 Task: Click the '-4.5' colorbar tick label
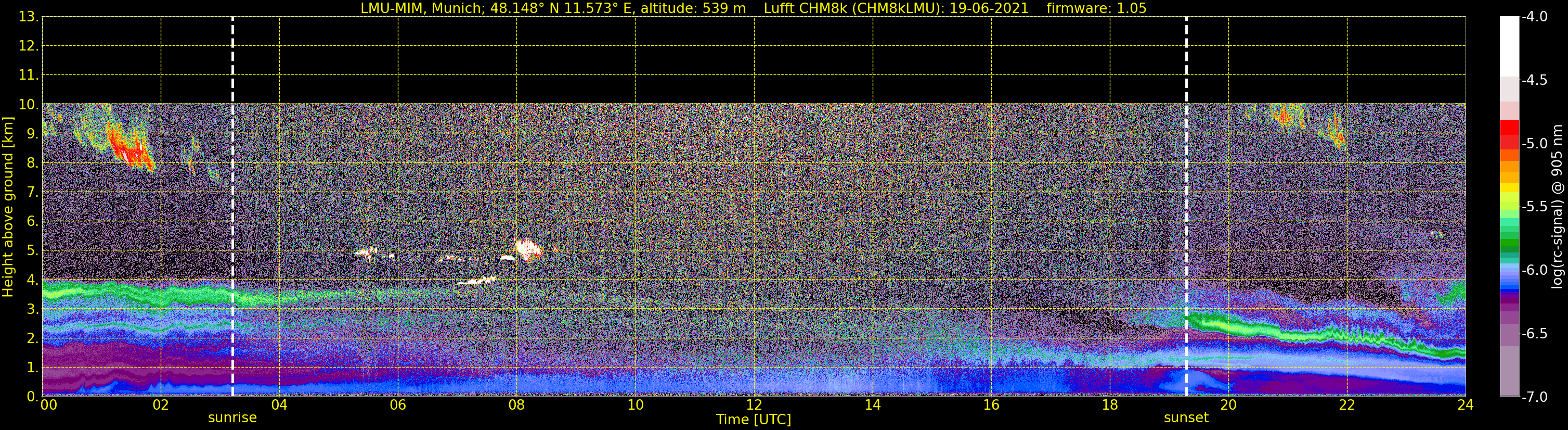click(x=1535, y=80)
